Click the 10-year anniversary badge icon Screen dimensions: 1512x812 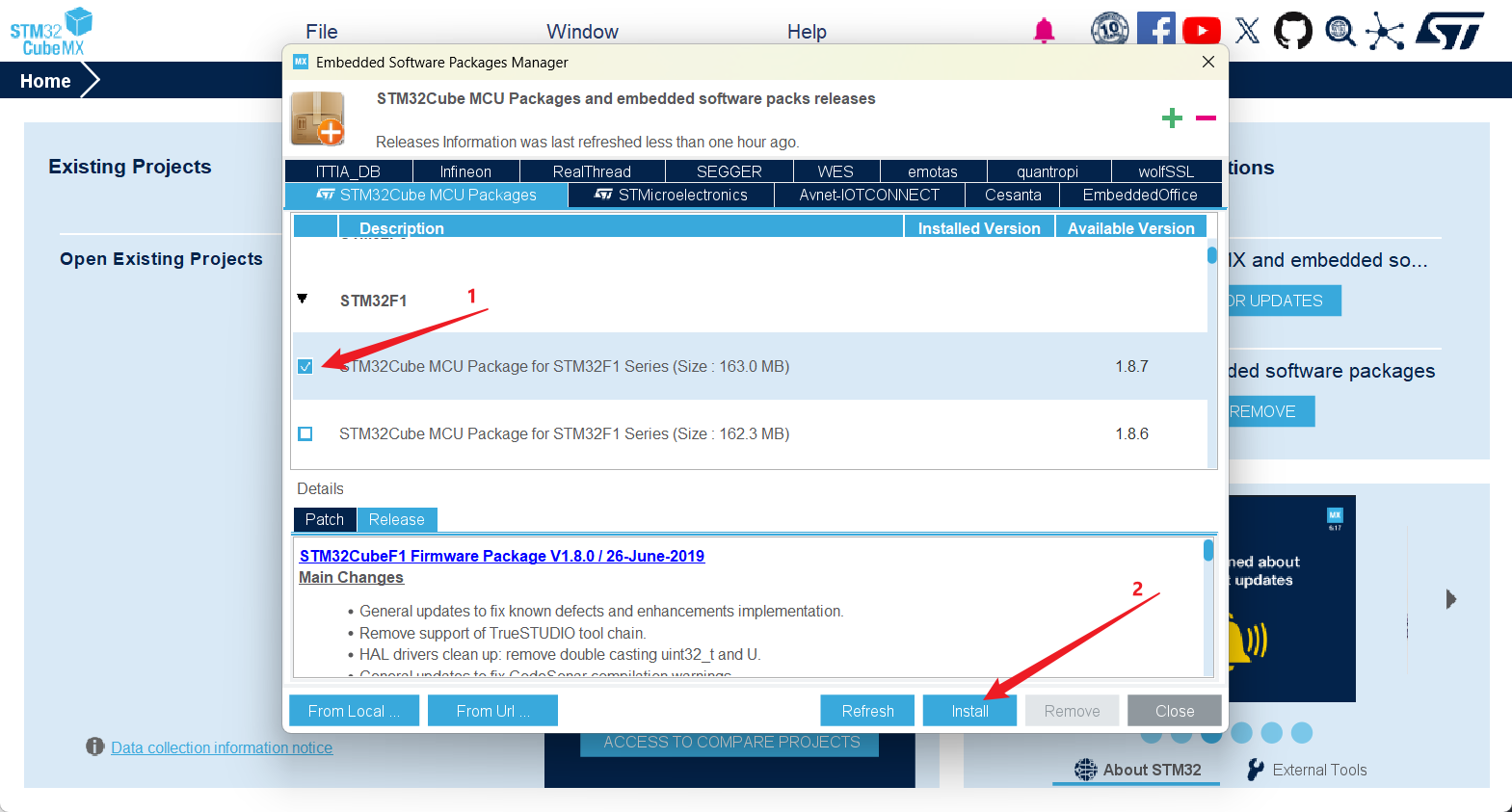pyautogui.click(x=1109, y=30)
